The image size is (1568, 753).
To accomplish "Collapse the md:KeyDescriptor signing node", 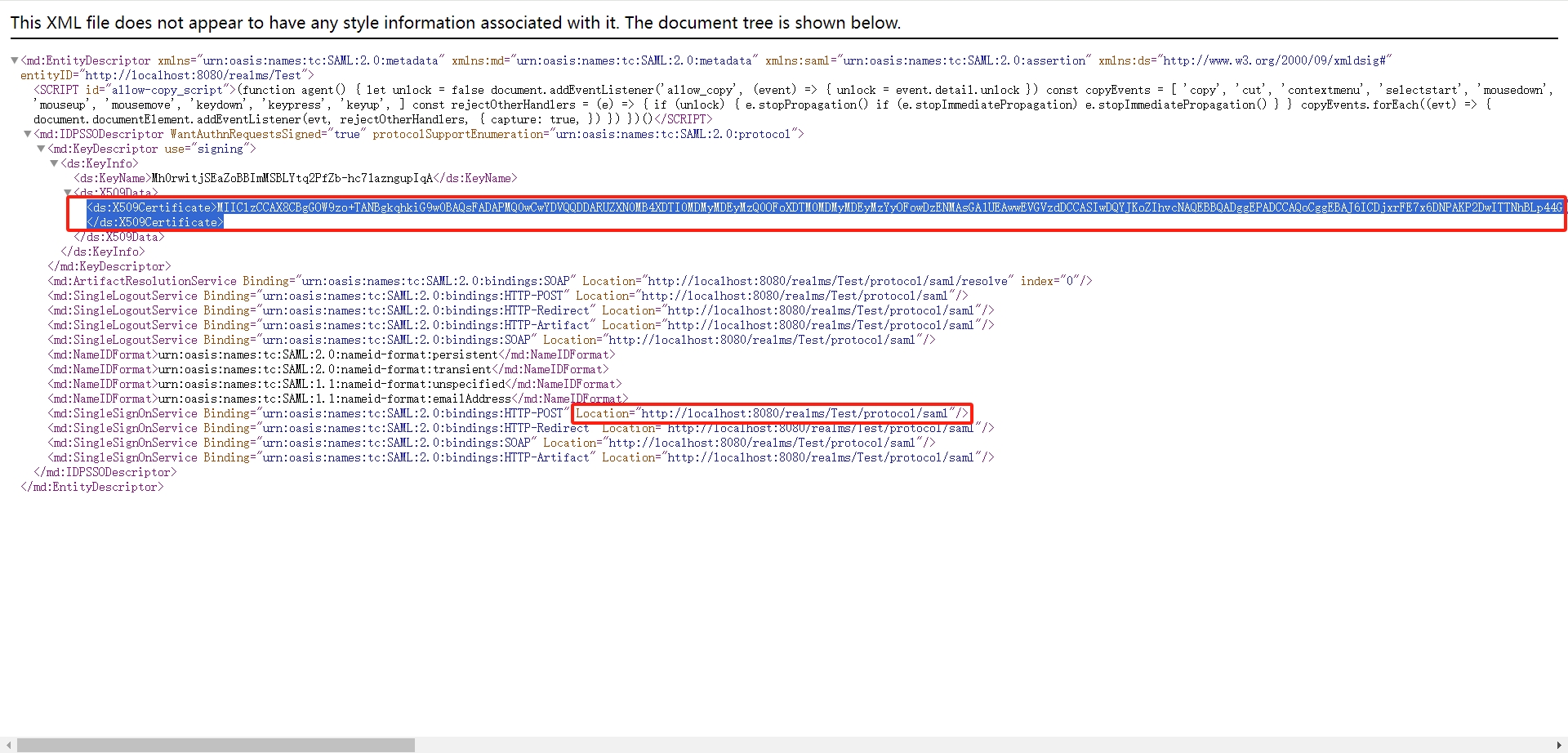I will tap(41, 149).
